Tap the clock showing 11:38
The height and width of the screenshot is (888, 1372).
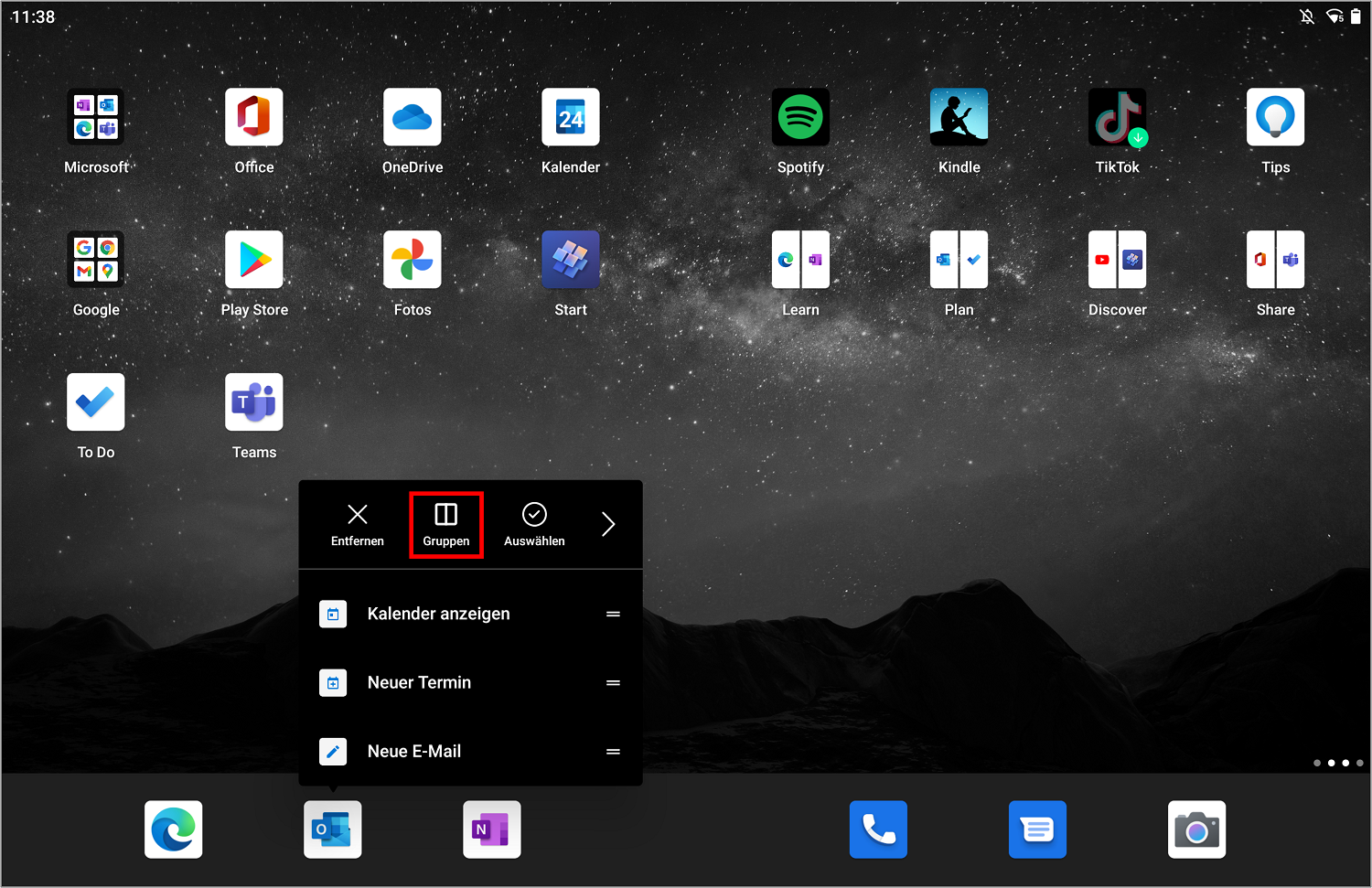[x=33, y=16]
